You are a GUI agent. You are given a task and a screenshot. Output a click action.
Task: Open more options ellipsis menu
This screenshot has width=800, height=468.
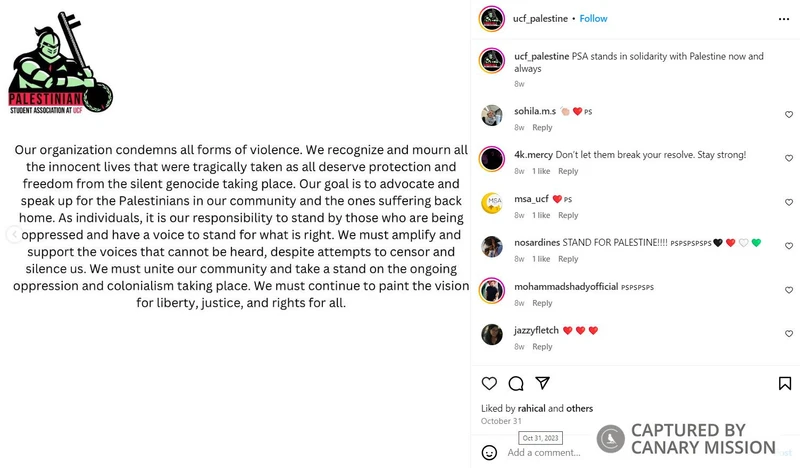[x=785, y=18]
